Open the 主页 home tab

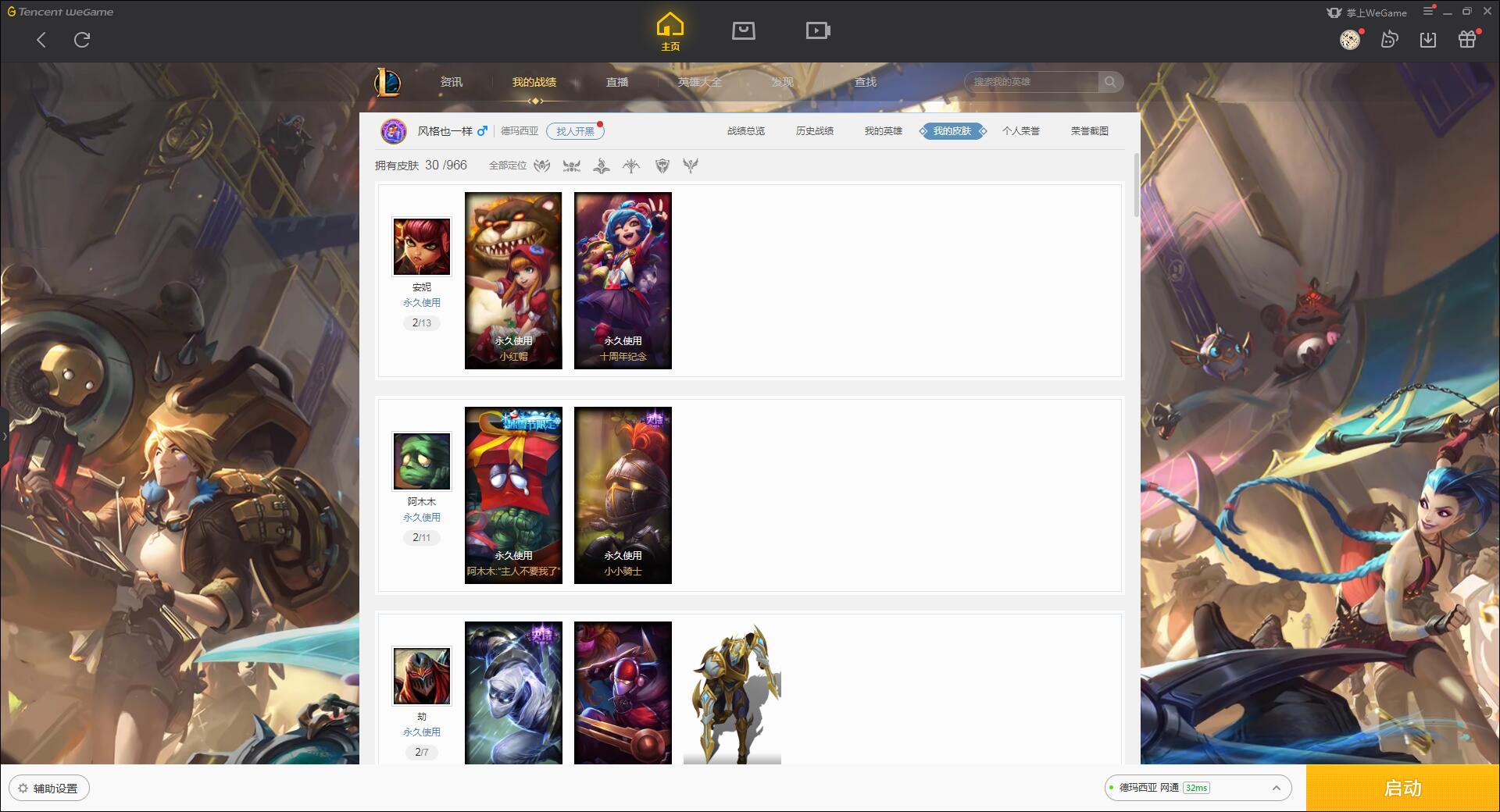pyautogui.click(x=670, y=32)
